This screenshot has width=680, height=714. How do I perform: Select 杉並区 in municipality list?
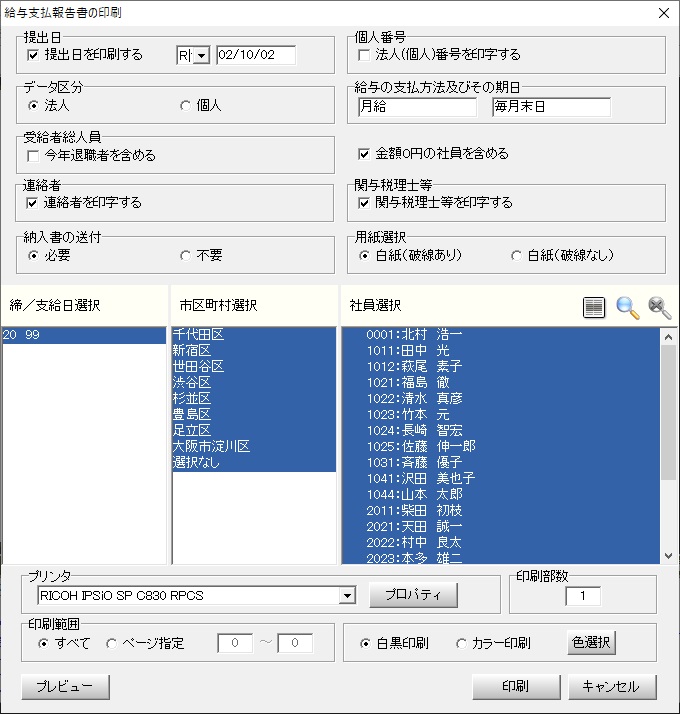254,399
